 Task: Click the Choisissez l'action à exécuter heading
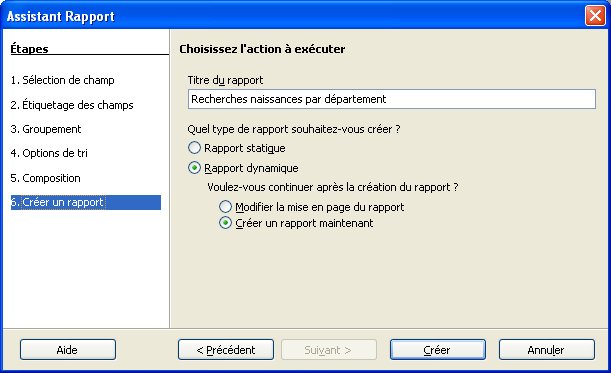[x=262, y=49]
